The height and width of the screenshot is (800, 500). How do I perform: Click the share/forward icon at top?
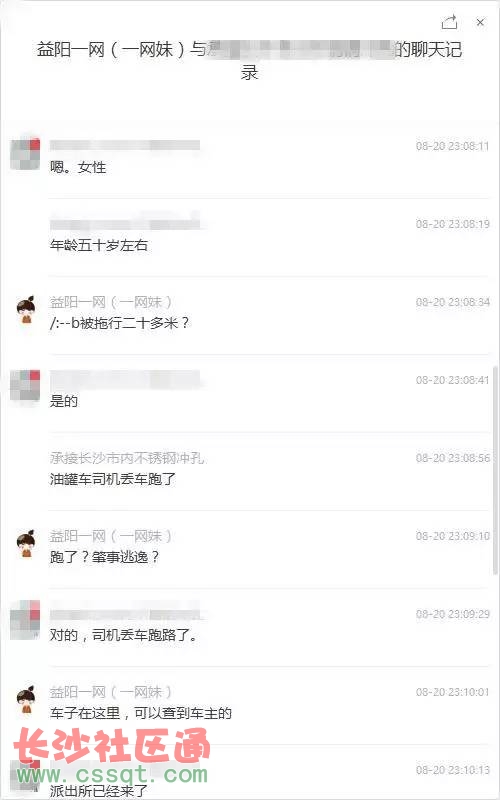[x=449, y=22]
